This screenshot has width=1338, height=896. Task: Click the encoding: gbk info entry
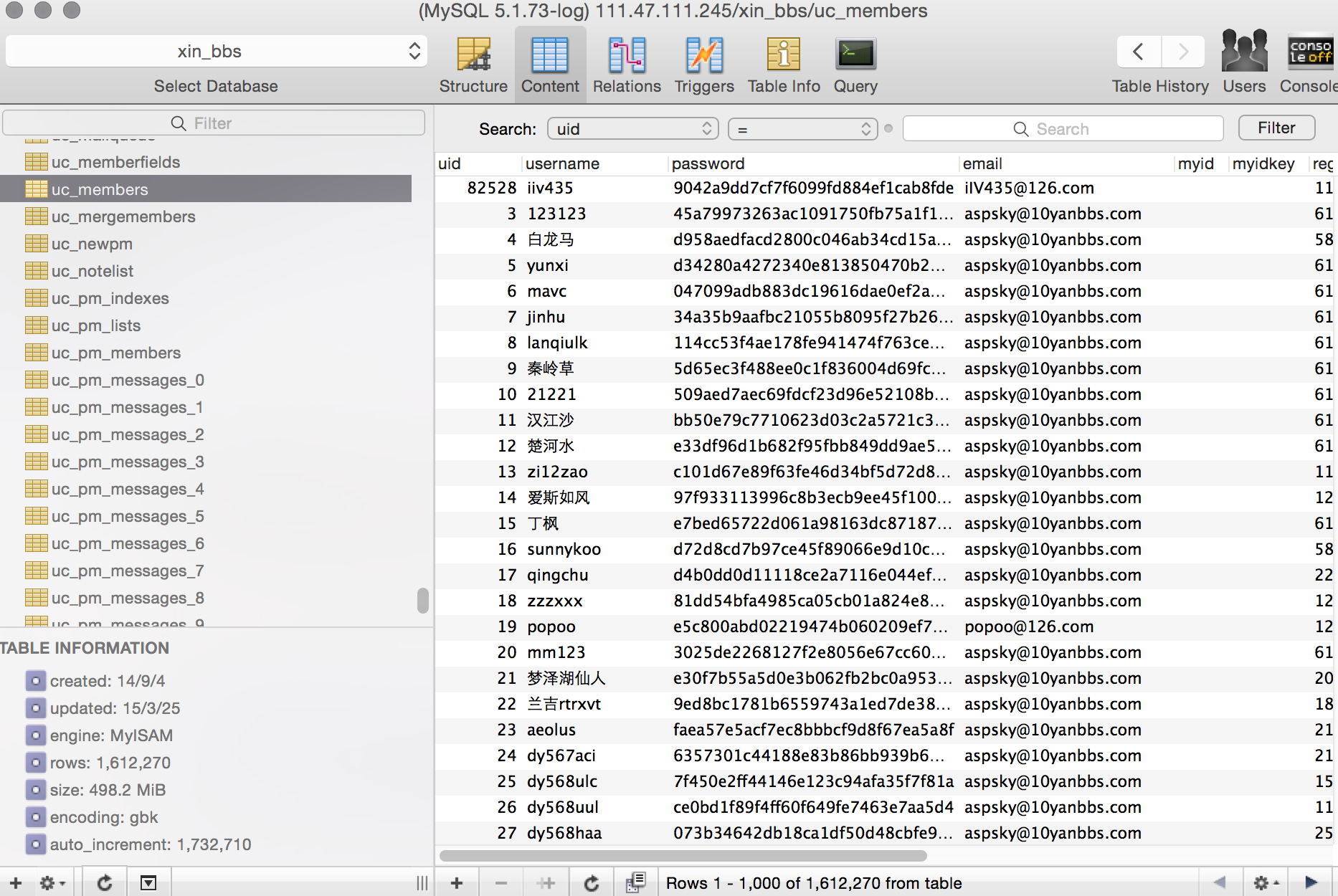tap(104, 817)
